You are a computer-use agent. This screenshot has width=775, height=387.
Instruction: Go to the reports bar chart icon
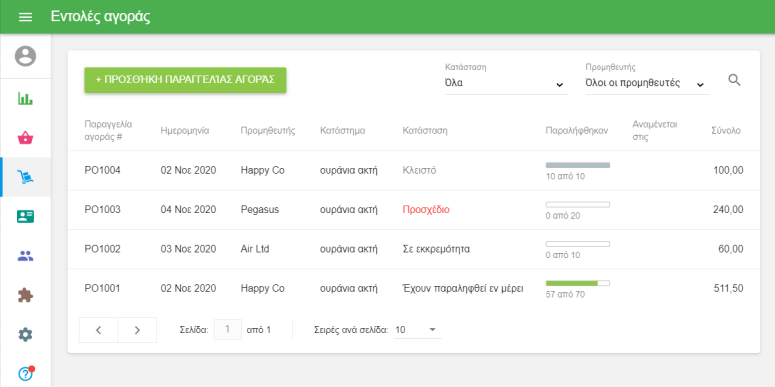25,99
